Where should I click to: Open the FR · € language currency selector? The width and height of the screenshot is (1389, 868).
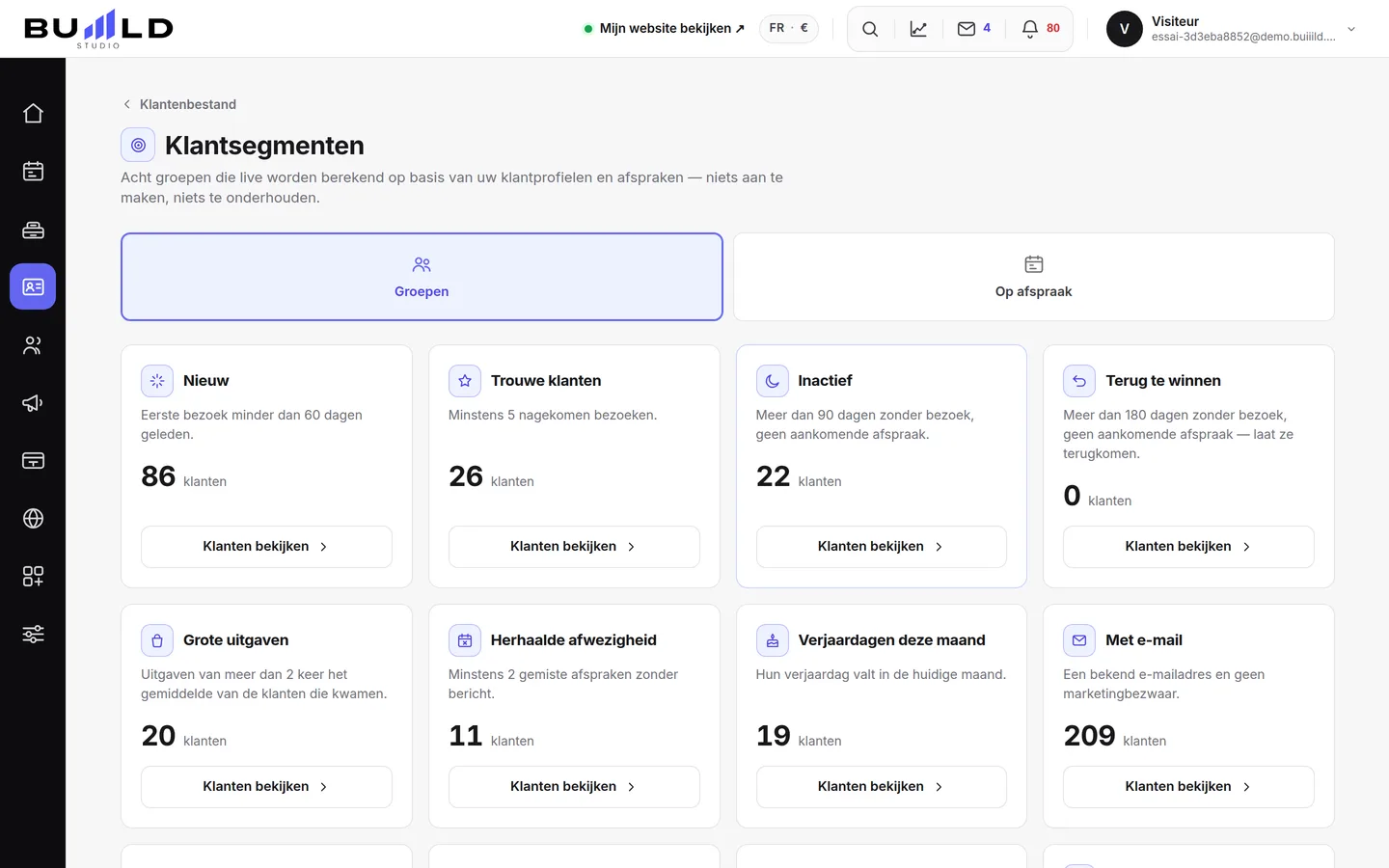pos(789,29)
